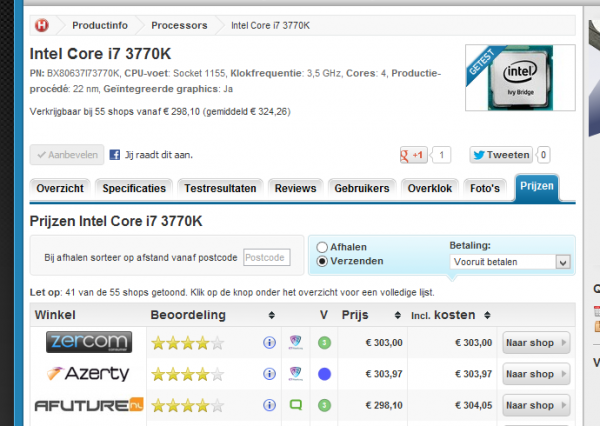The height and width of the screenshot is (426, 600).
Task: Switch to the Gebruikers tab
Action: [x=362, y=189]
